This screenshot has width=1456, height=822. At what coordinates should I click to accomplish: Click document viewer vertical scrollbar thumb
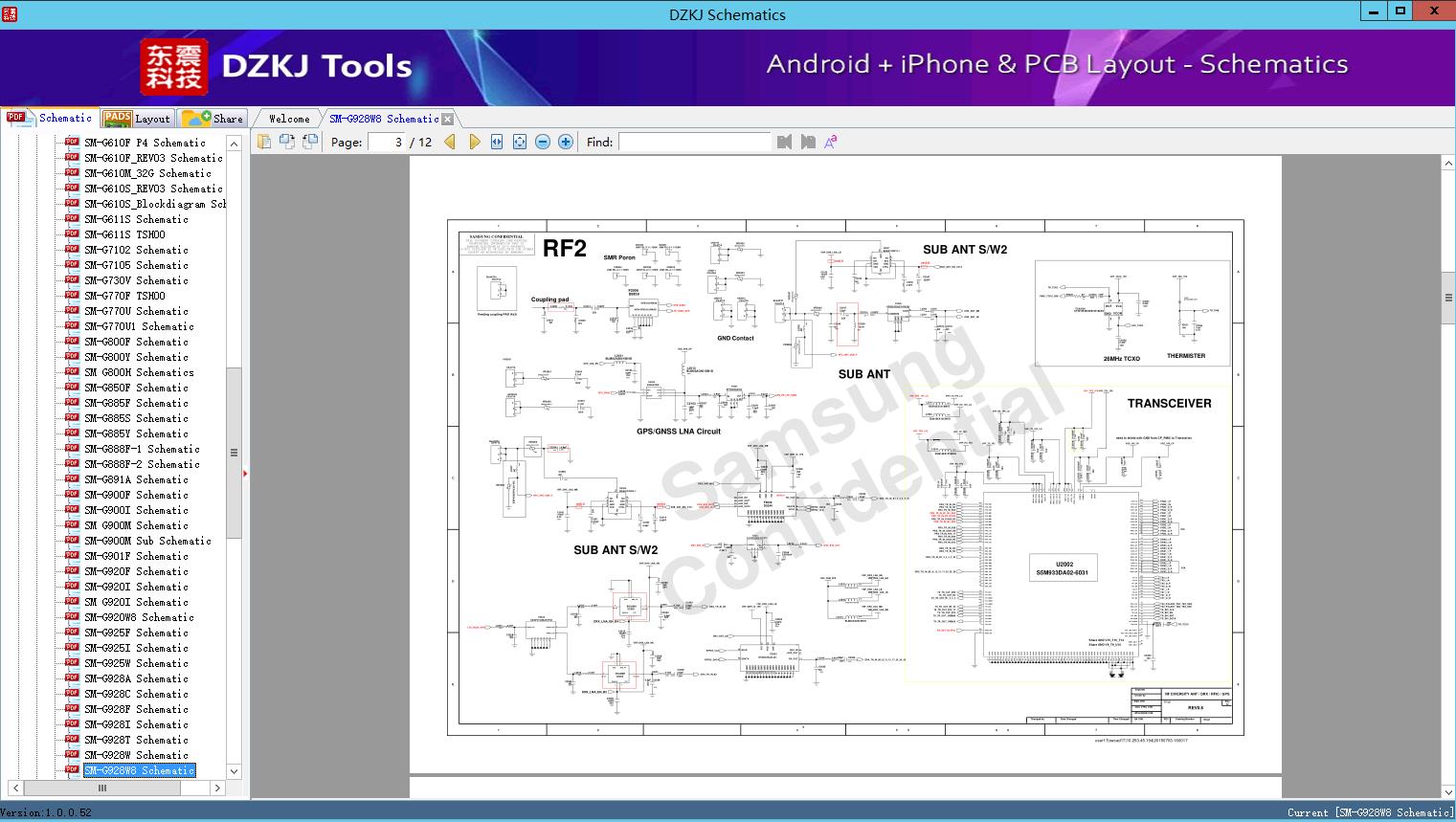click(1448, 298)
